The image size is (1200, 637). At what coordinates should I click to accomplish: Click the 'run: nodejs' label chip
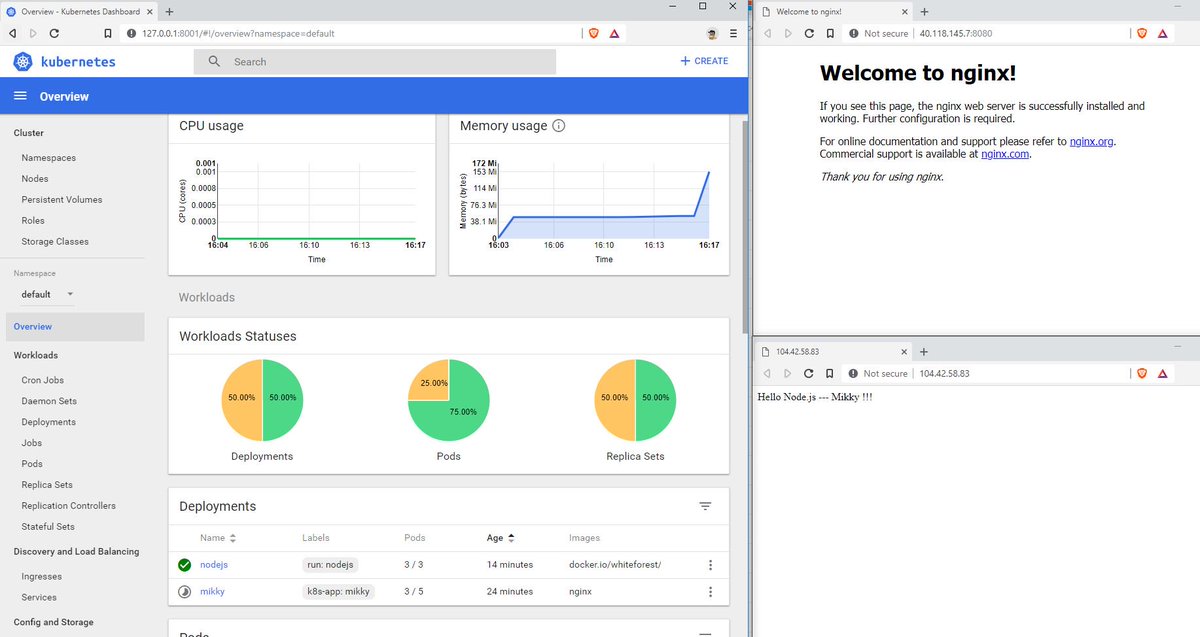click(x=330, y=565)
